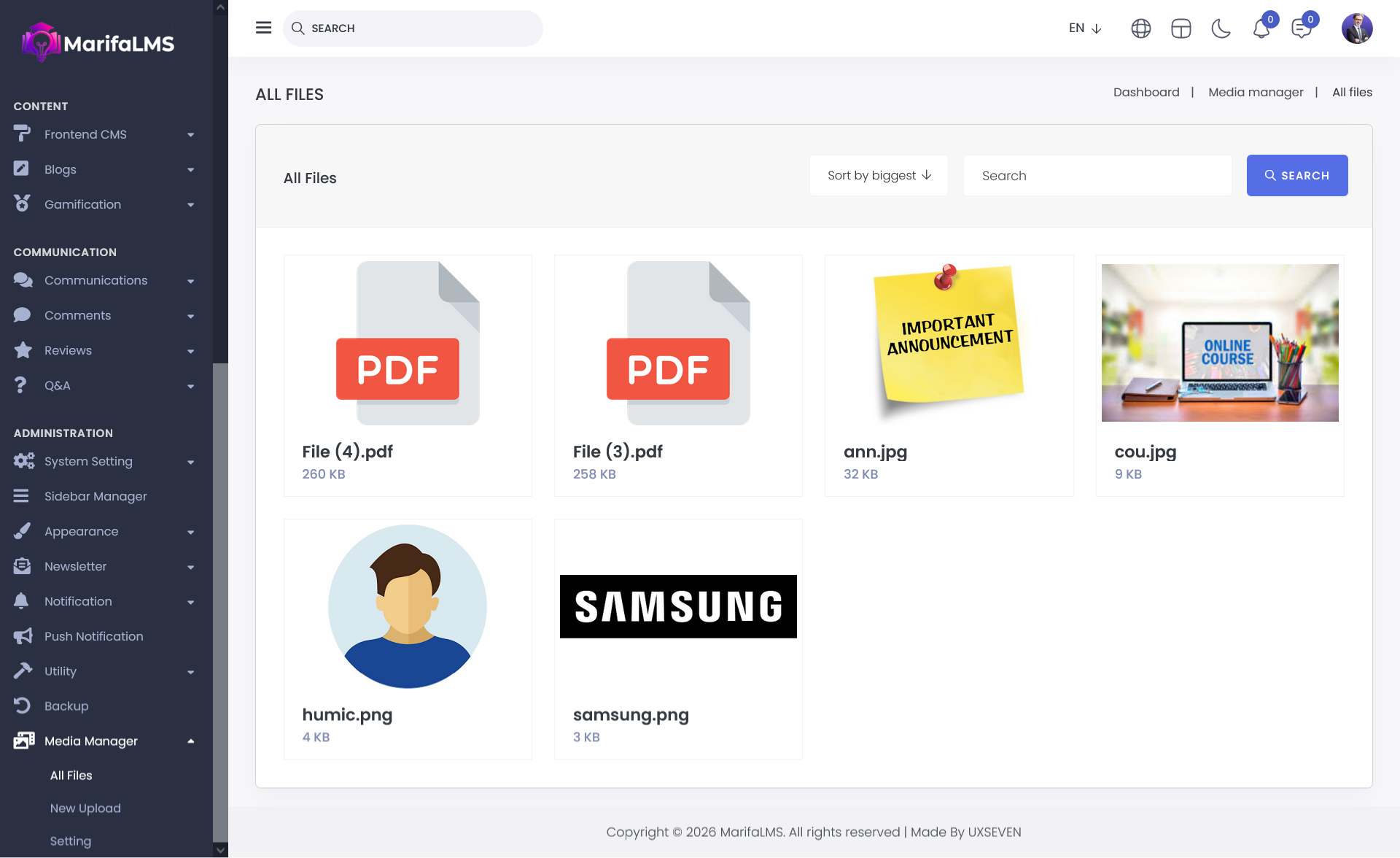Open the EN language dropdown
This screenshot has height=858, width=1400.
[1084, 28]
